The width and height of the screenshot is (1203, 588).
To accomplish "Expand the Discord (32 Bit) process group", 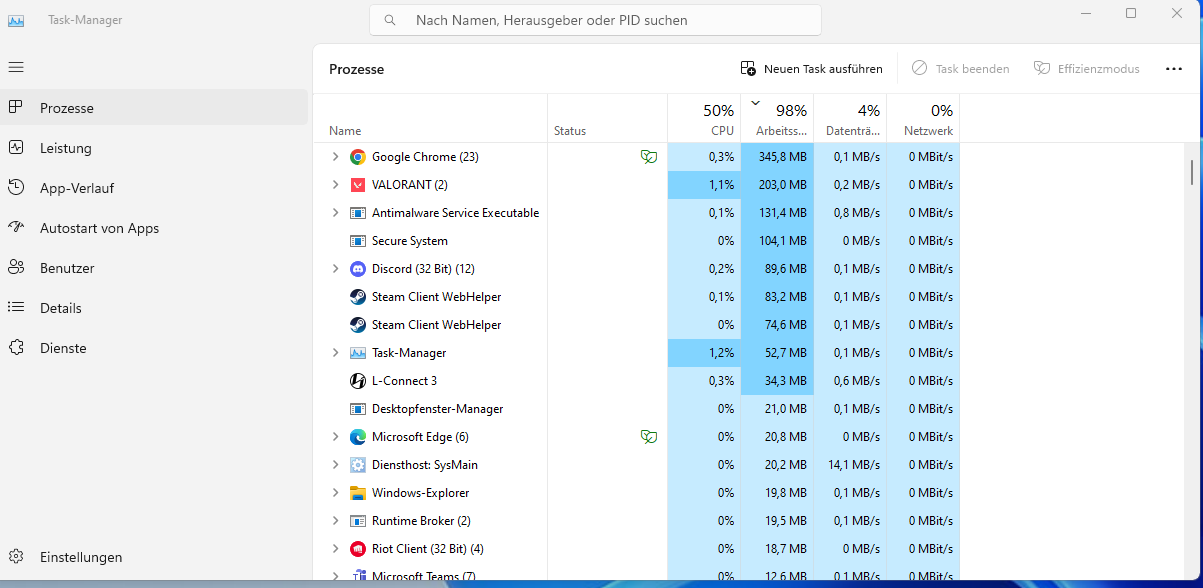I will pyautogui.click(x=335, y=269).
